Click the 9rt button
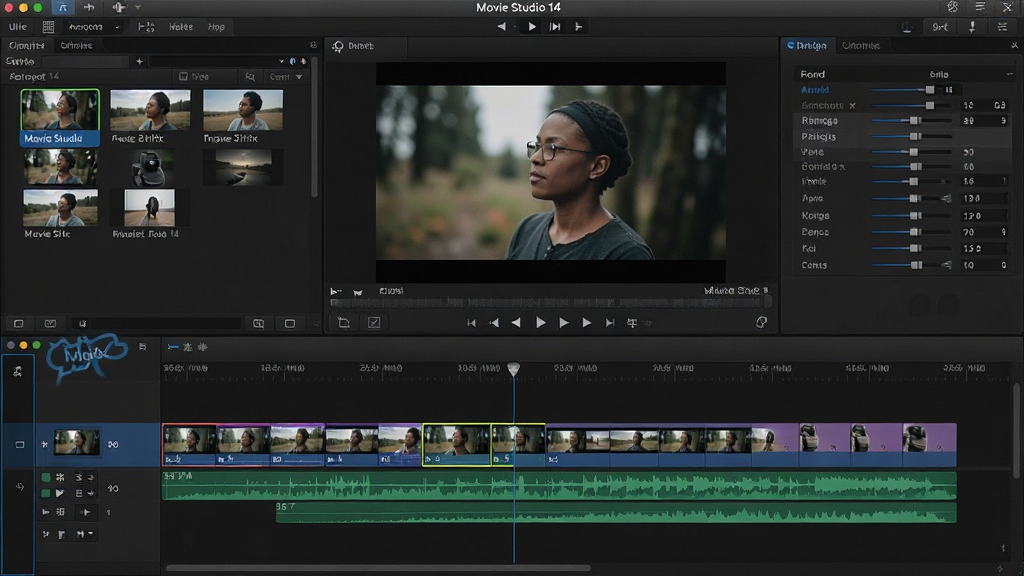1024x576 pixels. point(940,27)
